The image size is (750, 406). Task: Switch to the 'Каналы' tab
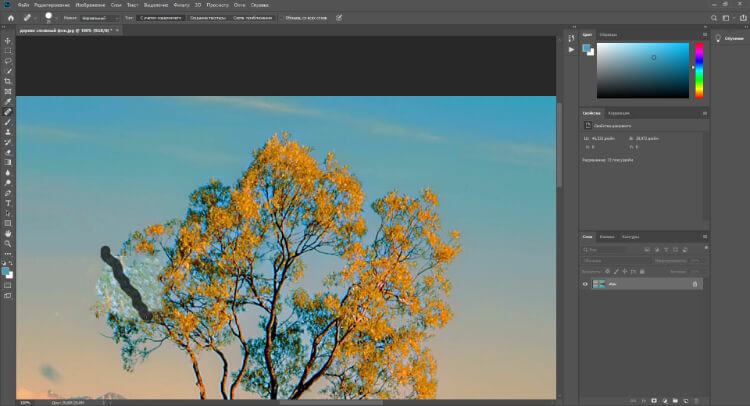[608, 237]
